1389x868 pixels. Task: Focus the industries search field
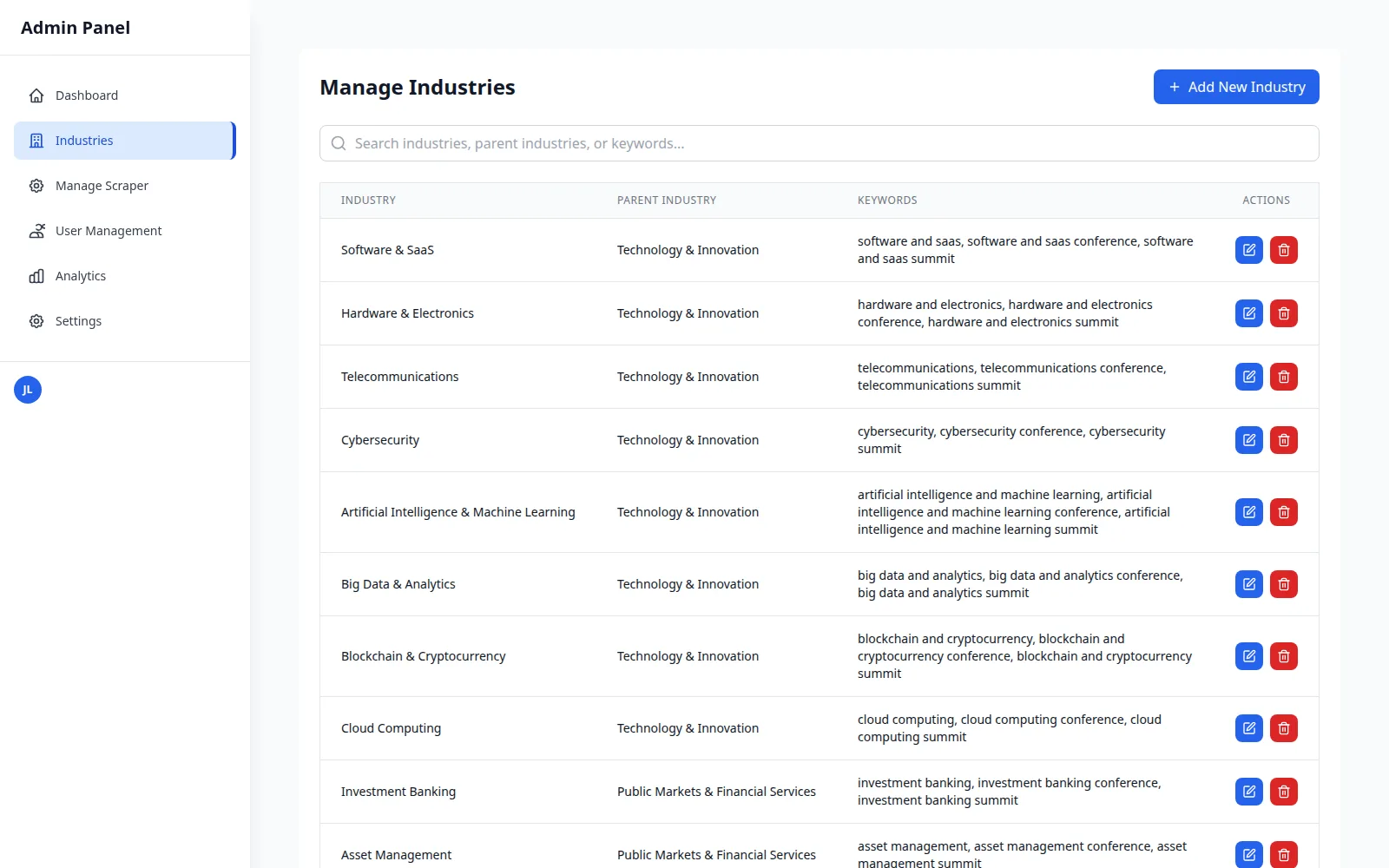(x=820, y=143)
